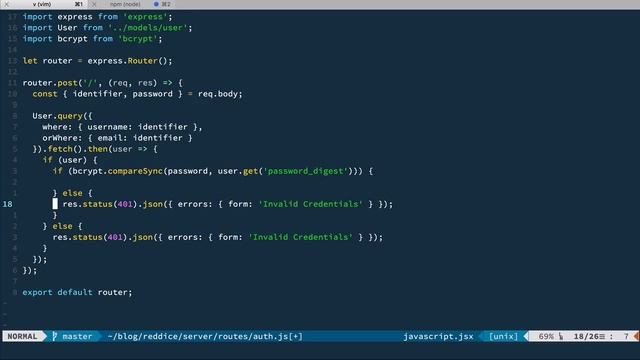
Task: Click the 'if (user) {' line
Action: 70,160
